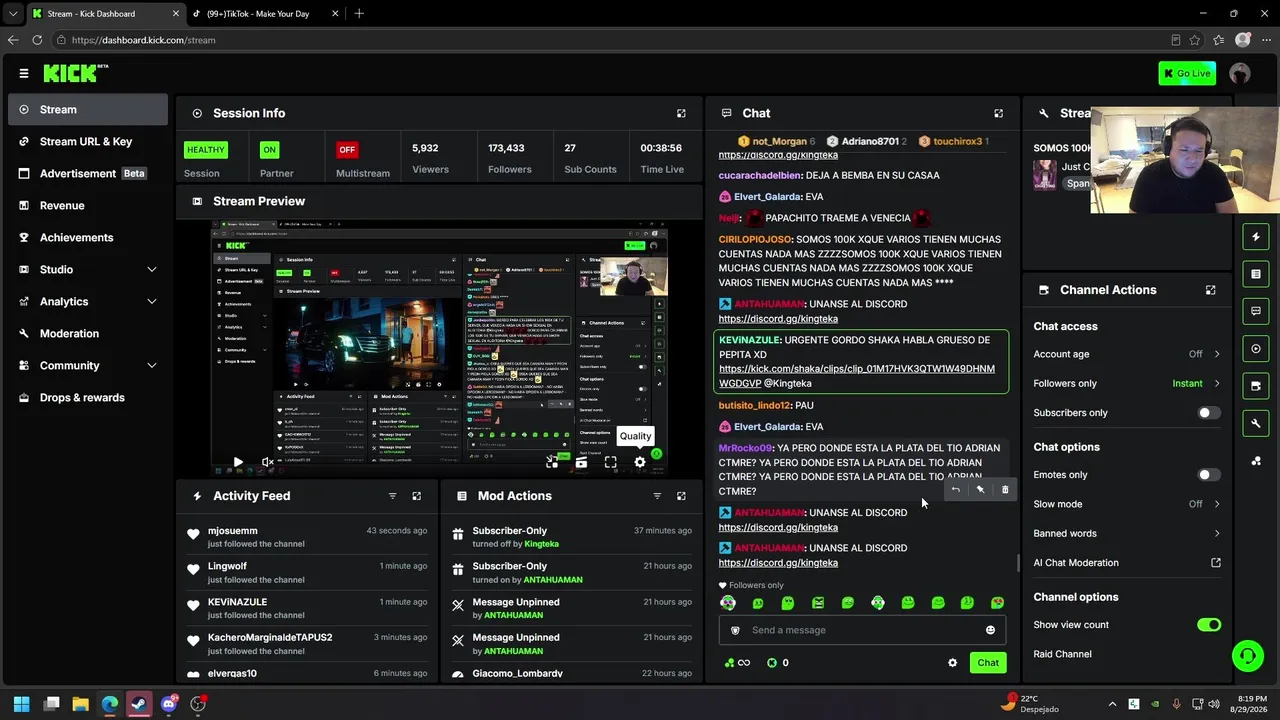Image resolution: width=1280 pixels, height=720 pixels.
Task: Click the wrench shortcut in right rail
Action: tap(1256, 423)
